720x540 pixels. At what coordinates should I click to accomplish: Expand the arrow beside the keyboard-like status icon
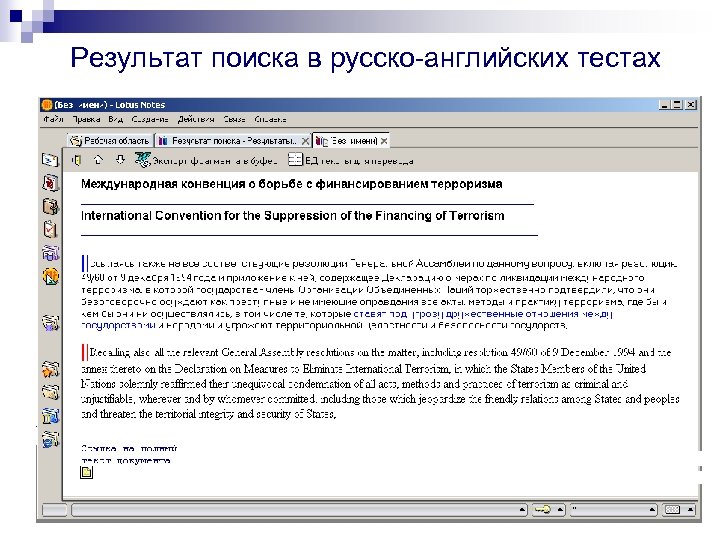pyautogui.click(x=691, y=510)
